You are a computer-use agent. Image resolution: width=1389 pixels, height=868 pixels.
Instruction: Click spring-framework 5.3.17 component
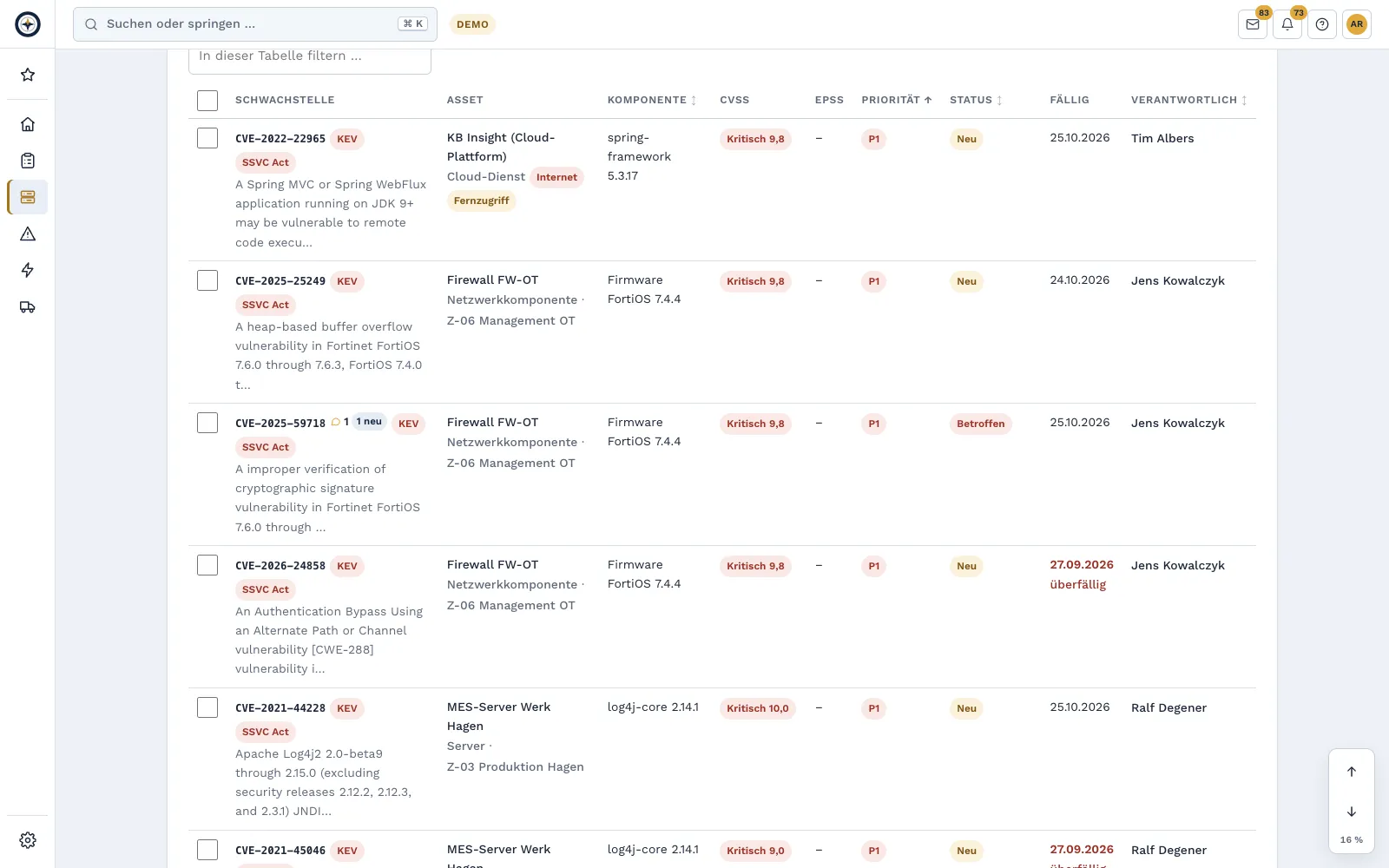(639, 156)
